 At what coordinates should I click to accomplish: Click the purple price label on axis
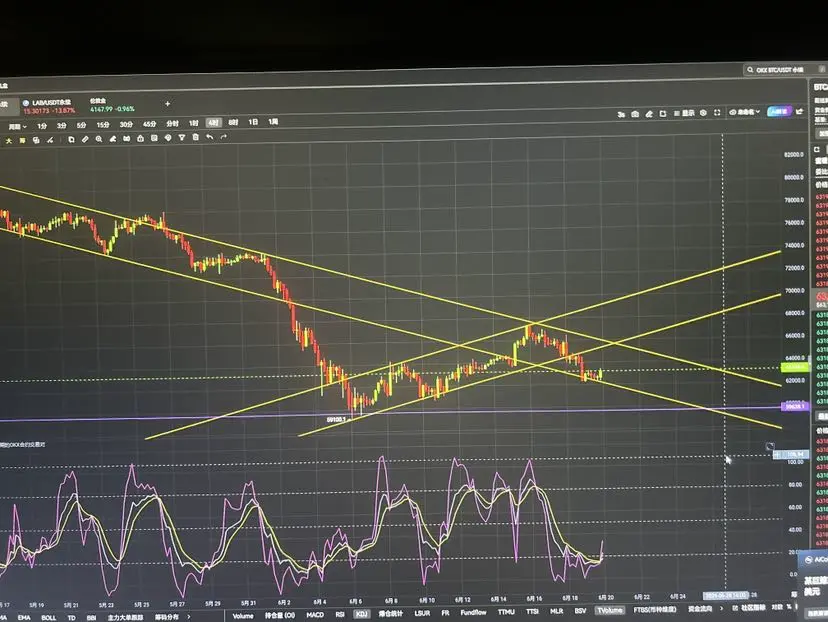tap(795, 406)
